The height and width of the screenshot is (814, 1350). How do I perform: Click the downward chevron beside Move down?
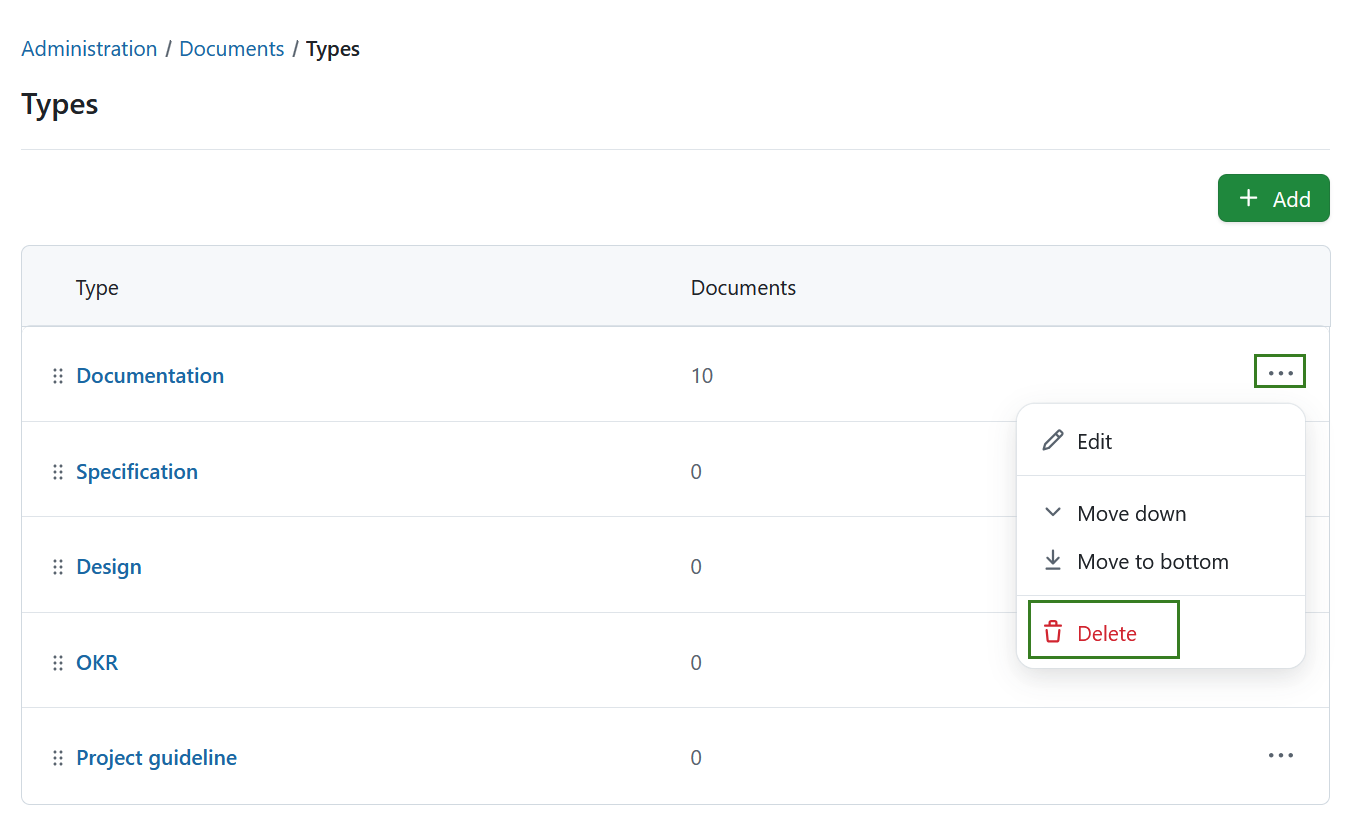point(1052,512)
